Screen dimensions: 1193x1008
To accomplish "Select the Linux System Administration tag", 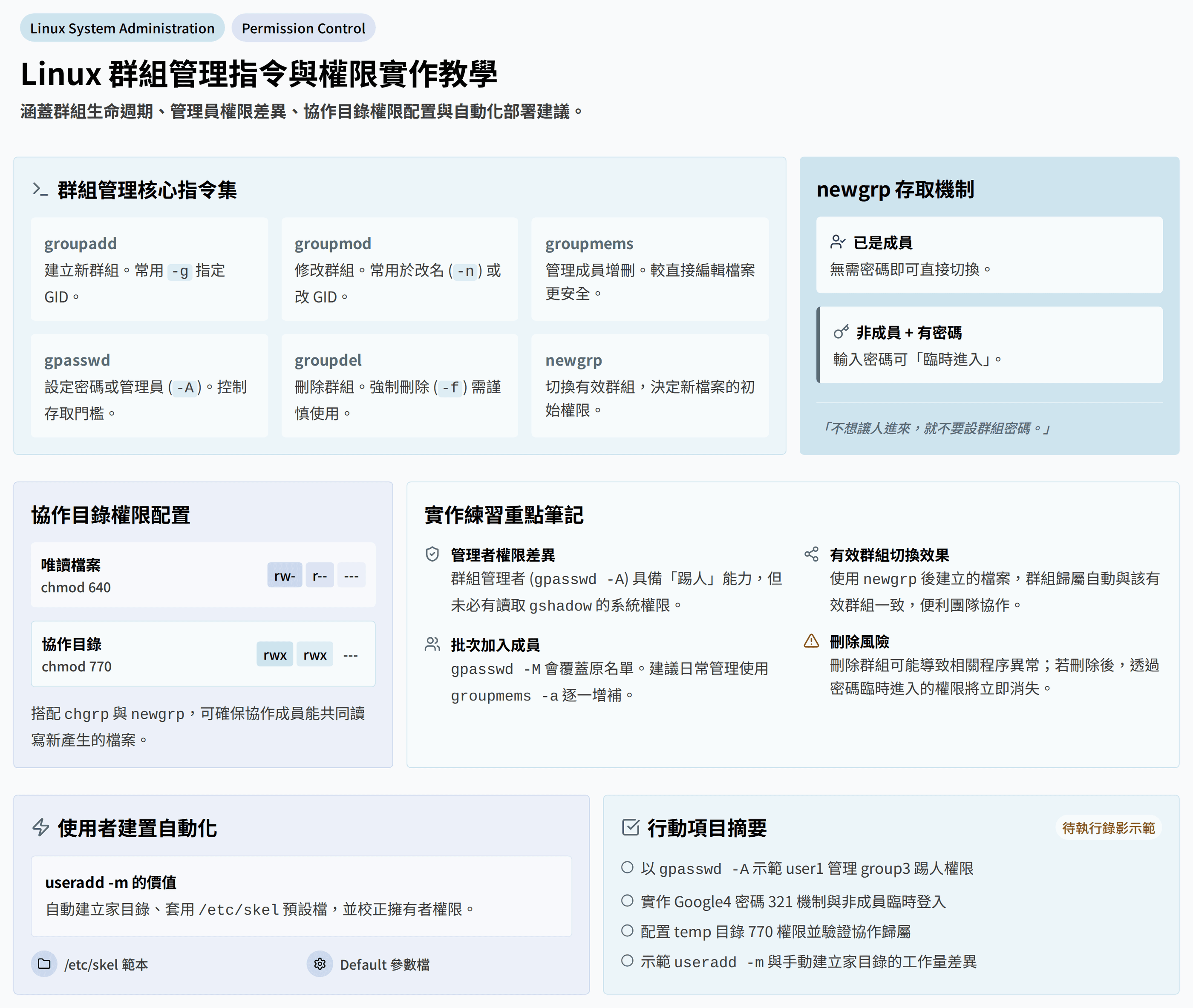I will [x=122, y=28].
